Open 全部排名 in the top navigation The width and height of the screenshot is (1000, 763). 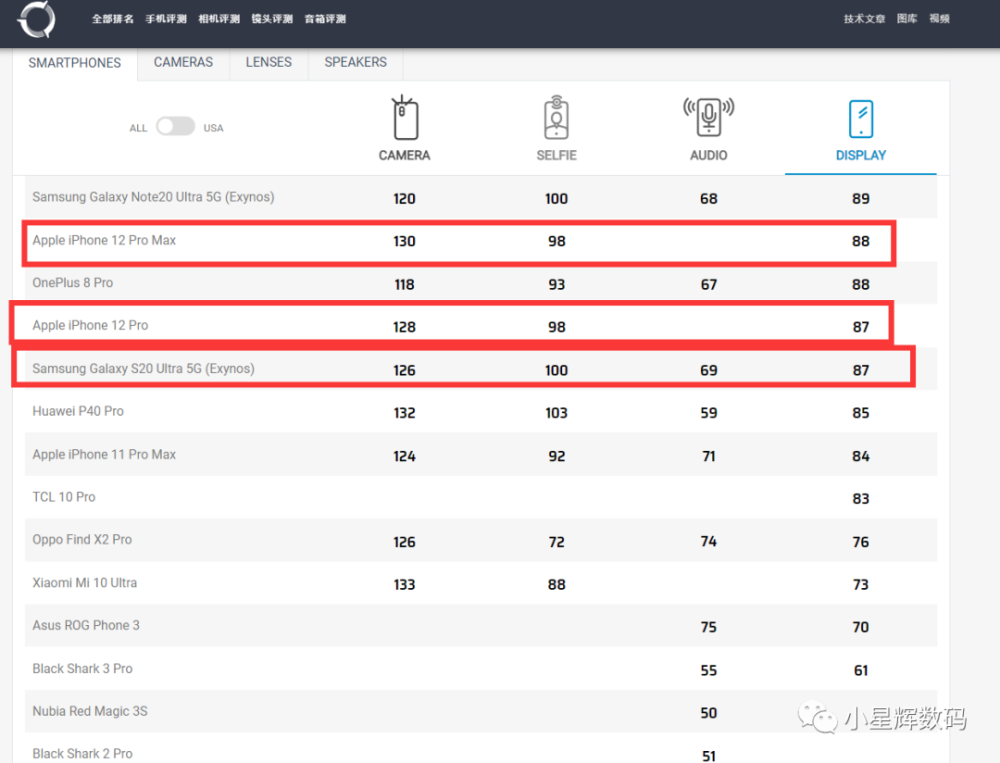pos(113,19)
